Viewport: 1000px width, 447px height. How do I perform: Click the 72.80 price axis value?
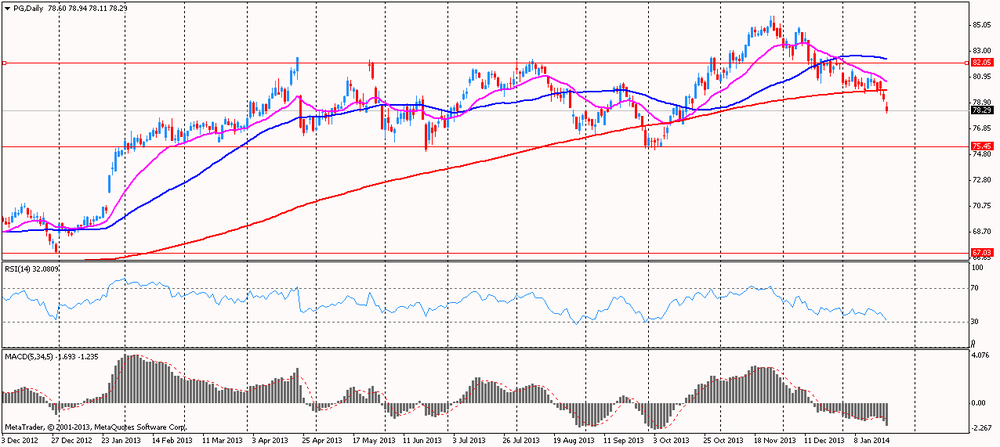980,180
